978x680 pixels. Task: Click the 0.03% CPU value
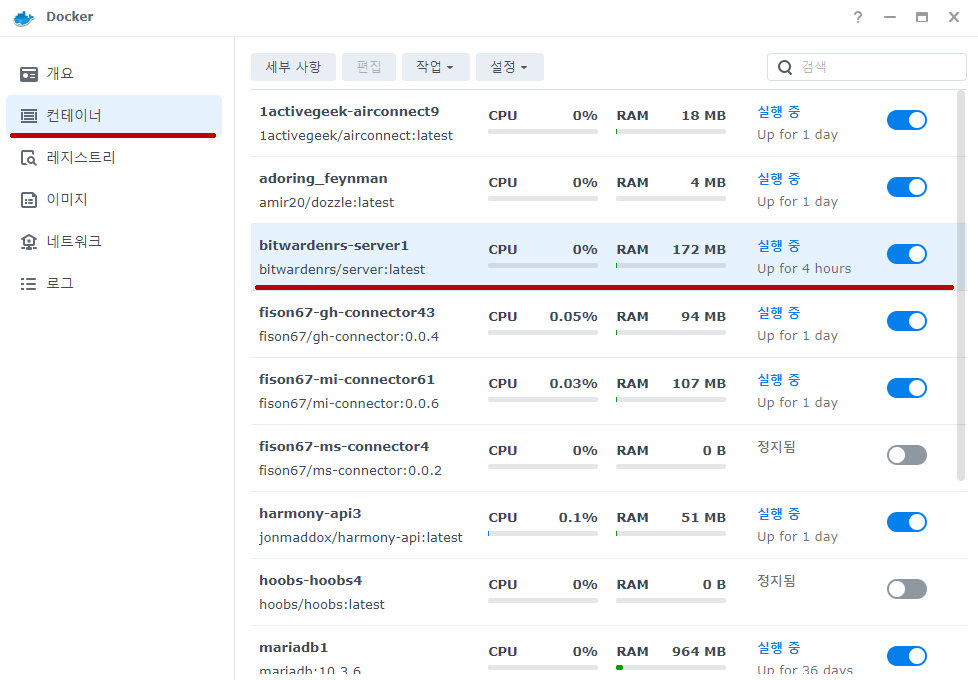point(573,384)
